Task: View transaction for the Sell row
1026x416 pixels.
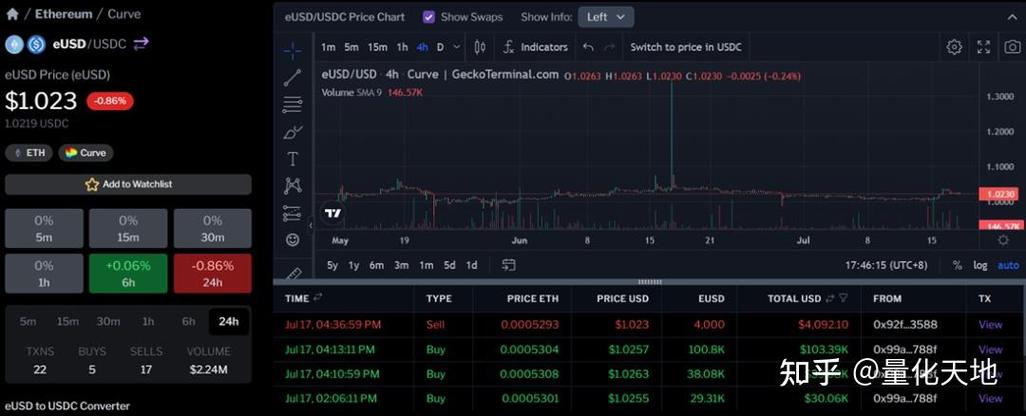Action: [x=990, y=324]
